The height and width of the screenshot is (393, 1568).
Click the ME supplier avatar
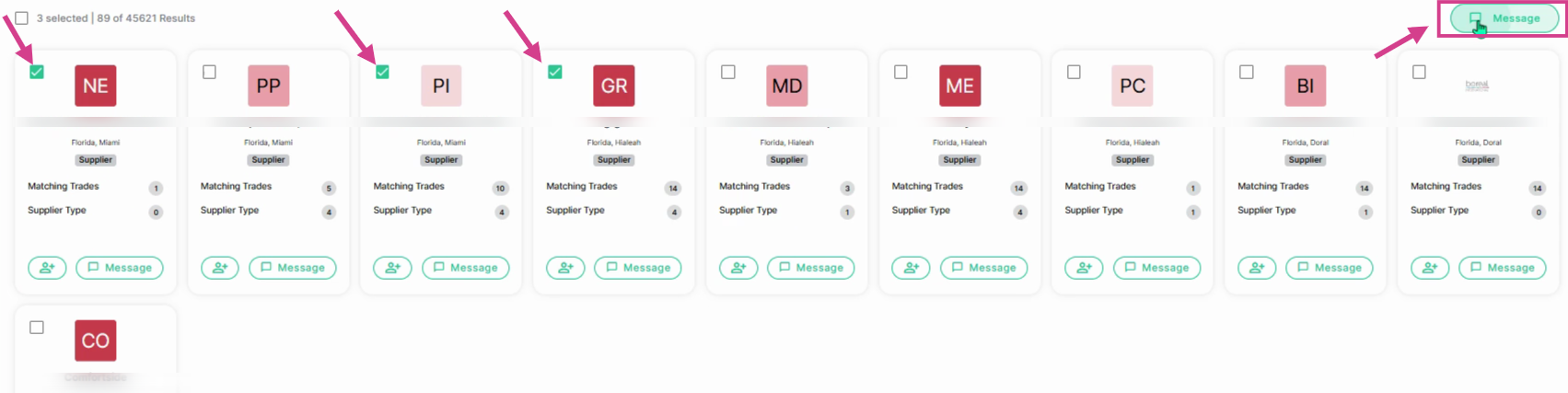(x=959, y=86)
